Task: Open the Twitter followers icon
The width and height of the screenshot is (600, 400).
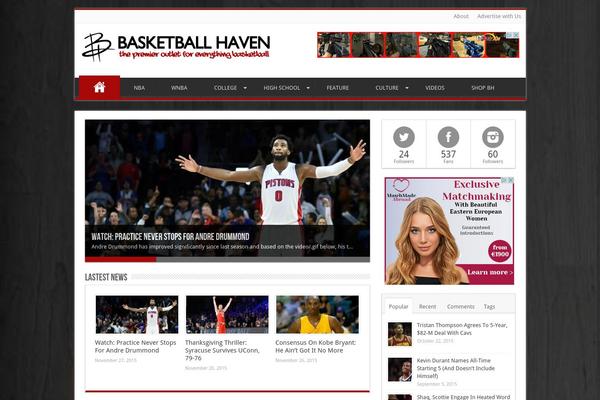Action: 404,137
